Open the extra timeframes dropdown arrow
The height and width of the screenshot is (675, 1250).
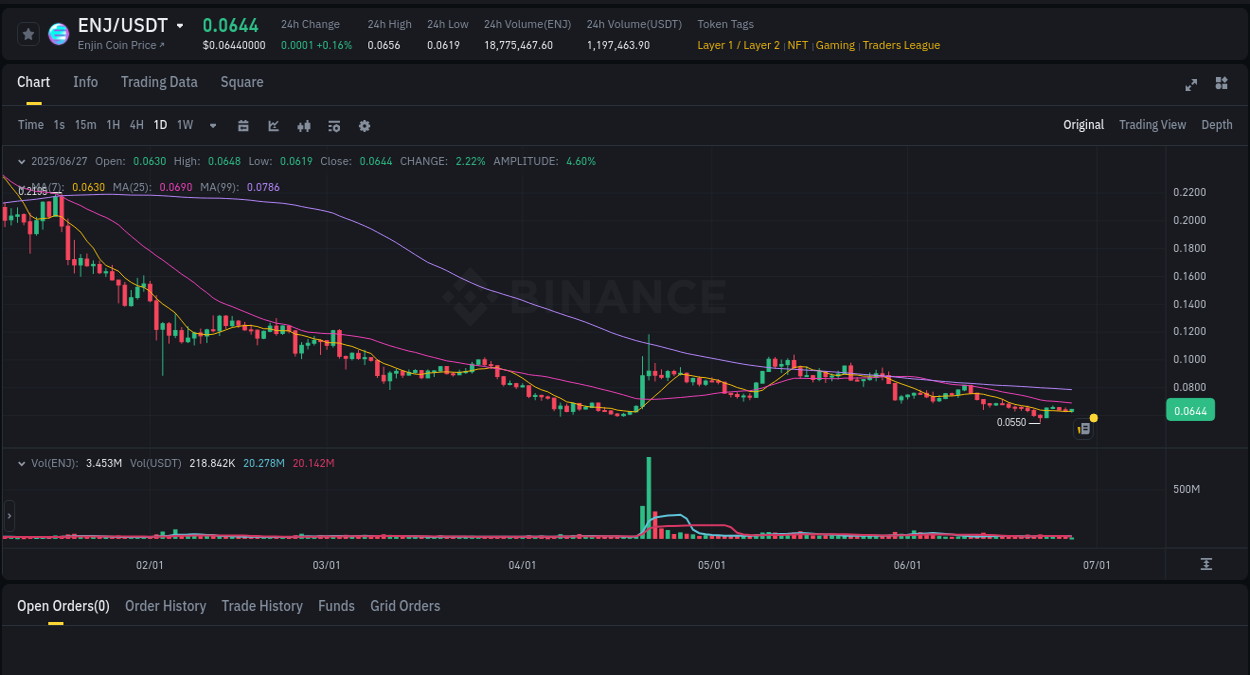[x=212, y=125]
